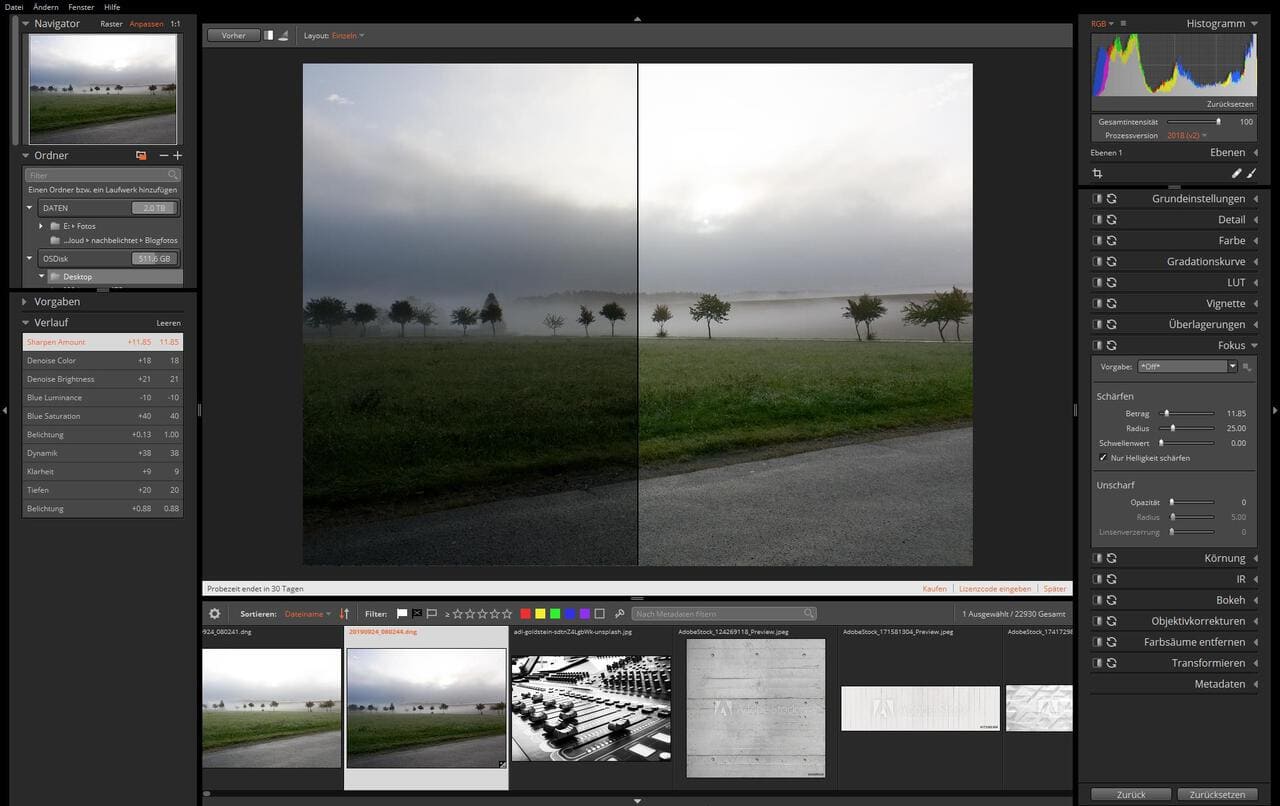Uncheck 'Nur Helligkeit schärfen' checkbox
This screenshot has height=806, width=1280.
point(1103,458)
